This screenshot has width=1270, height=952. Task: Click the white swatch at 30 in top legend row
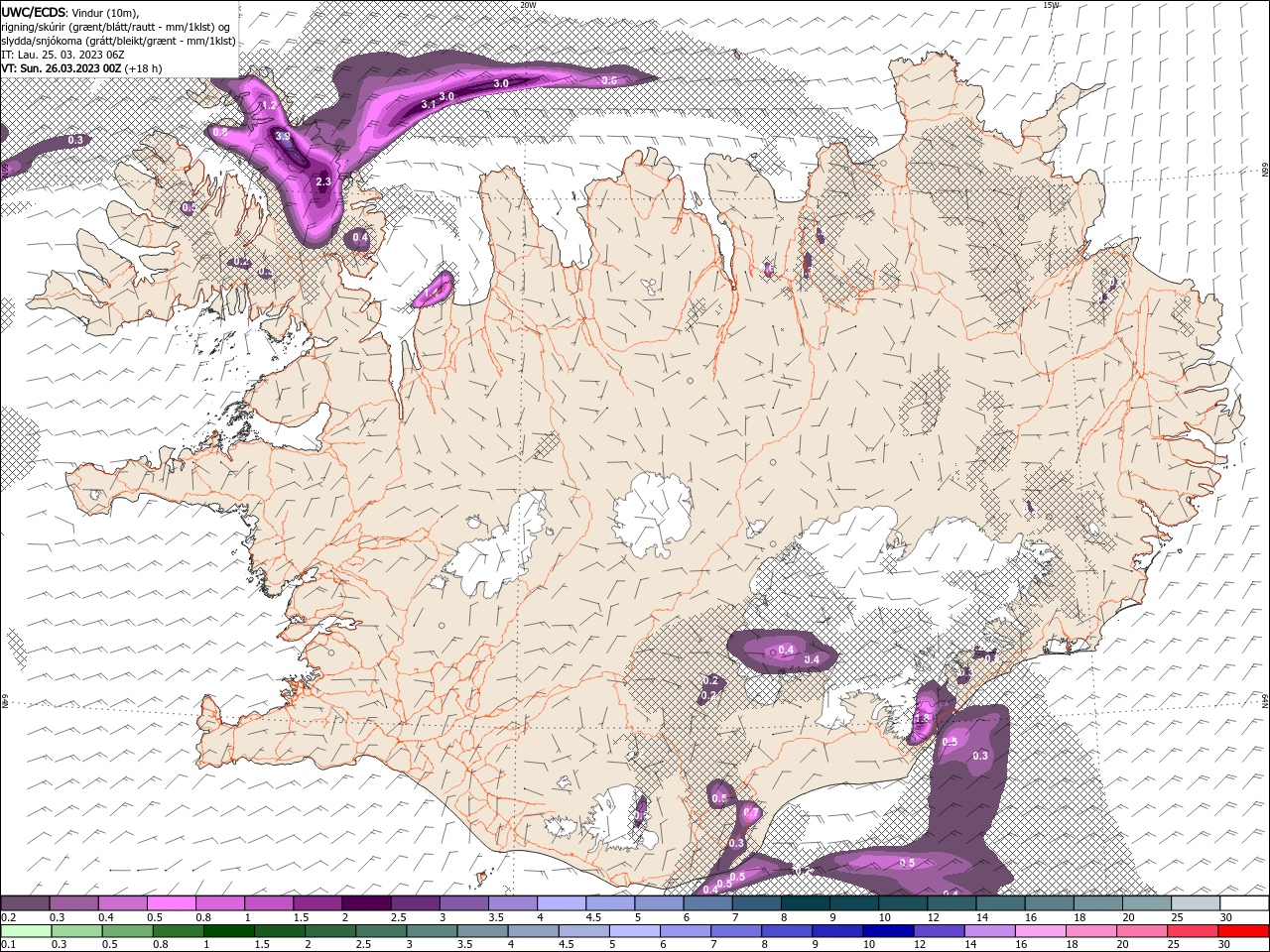pos(1243,902)
